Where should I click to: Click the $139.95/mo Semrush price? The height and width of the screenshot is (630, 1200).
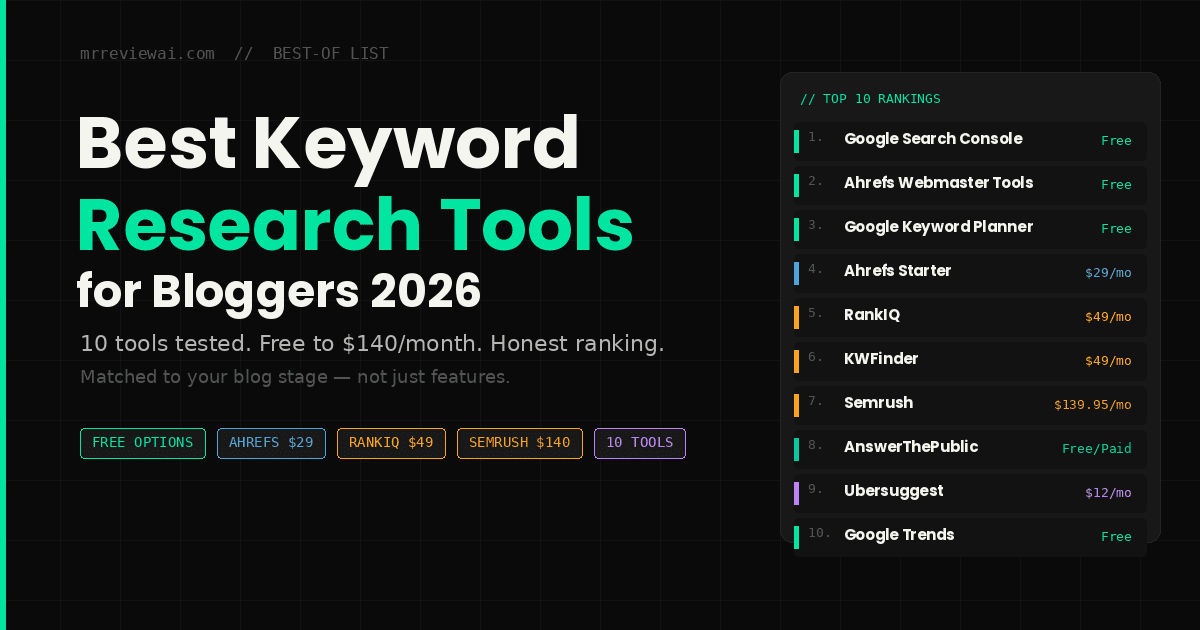1093,404
